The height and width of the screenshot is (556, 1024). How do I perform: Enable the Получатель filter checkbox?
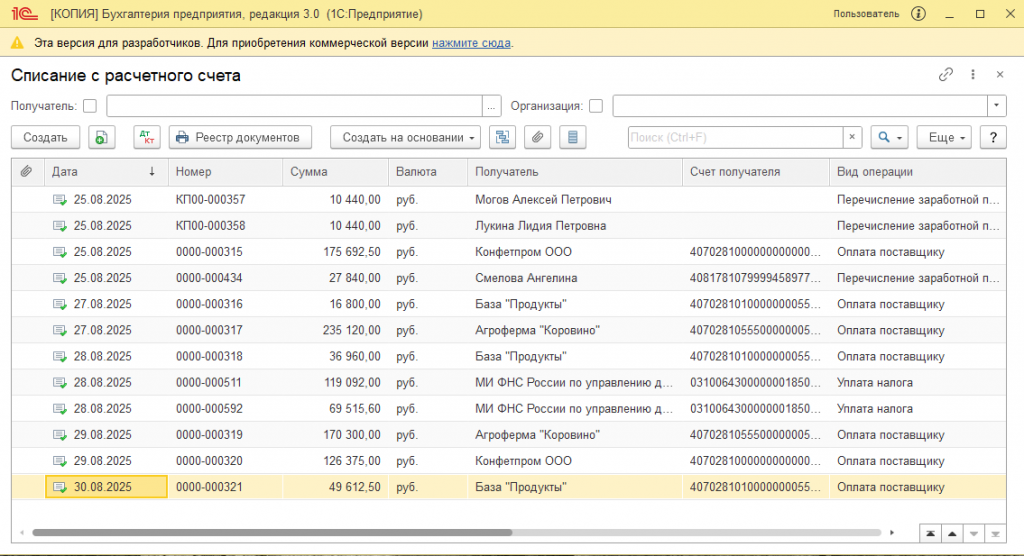pos(90,106)
